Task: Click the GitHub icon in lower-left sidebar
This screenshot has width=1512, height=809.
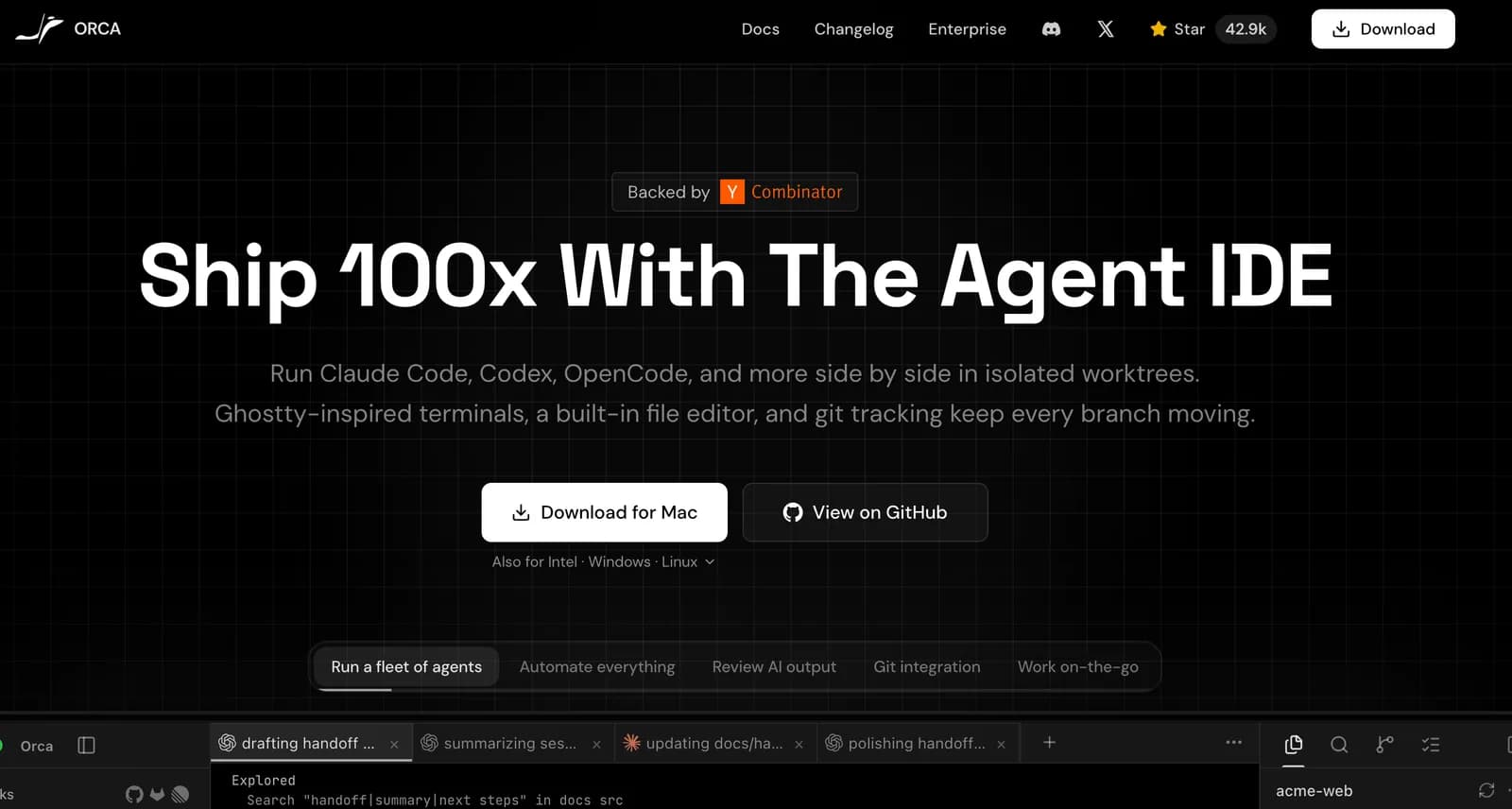Action: 134,794
